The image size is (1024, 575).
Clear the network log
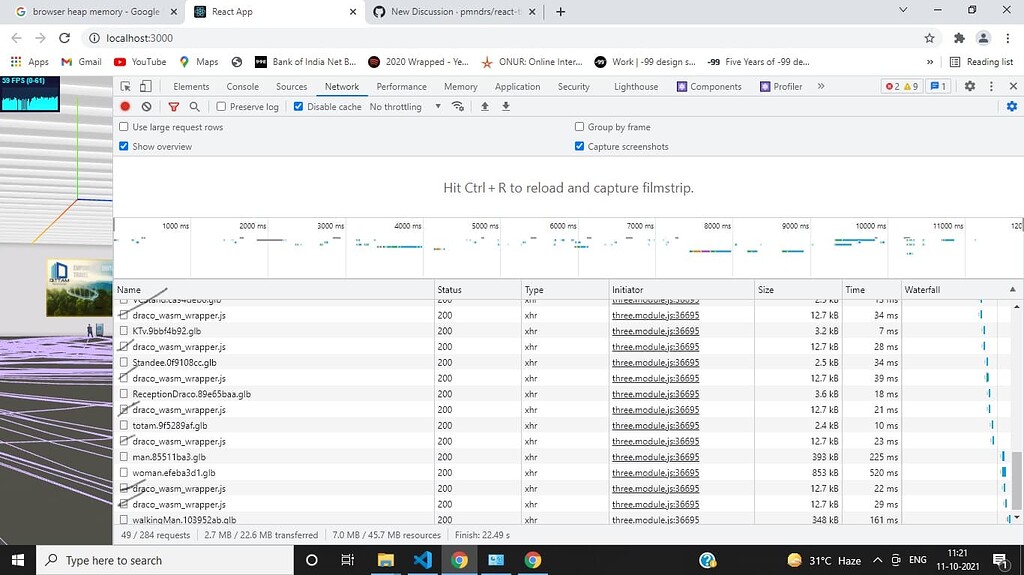[146, 107]
